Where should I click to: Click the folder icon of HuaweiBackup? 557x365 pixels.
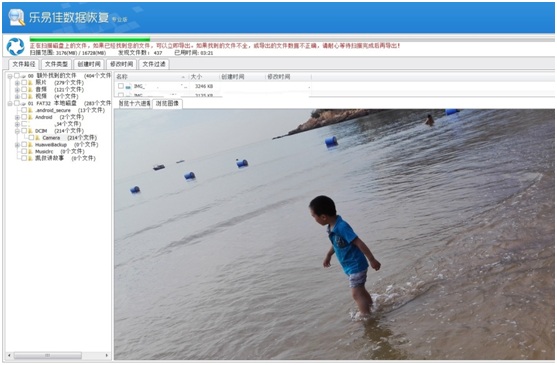tap(31, 145)
